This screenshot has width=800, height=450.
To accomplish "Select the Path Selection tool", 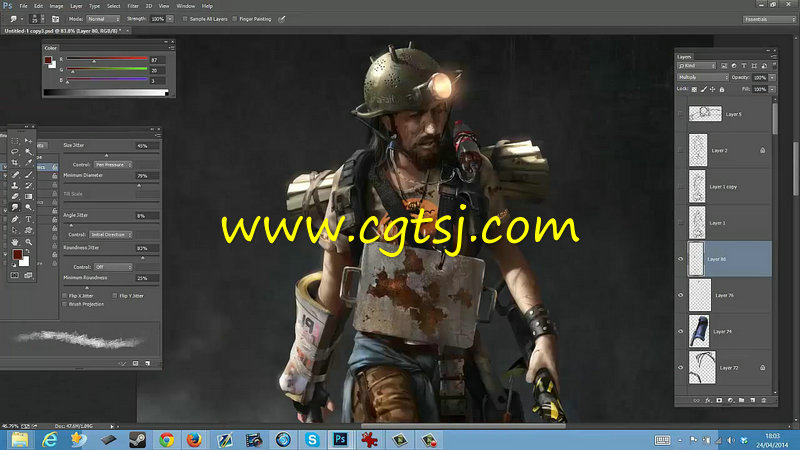I will [x=15, y=230].
